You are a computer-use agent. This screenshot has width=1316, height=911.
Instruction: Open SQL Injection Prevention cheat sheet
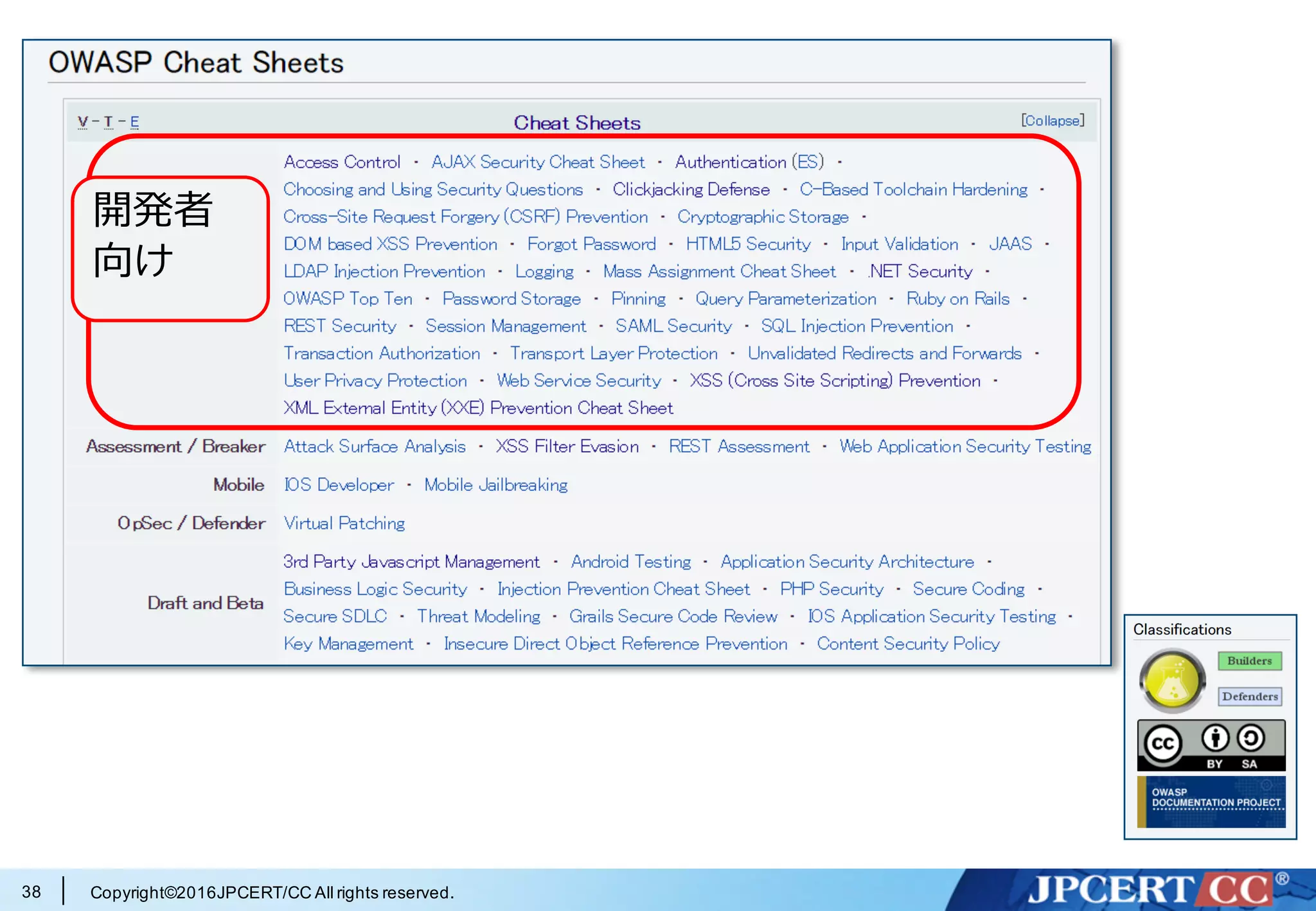tap(857, 326)
